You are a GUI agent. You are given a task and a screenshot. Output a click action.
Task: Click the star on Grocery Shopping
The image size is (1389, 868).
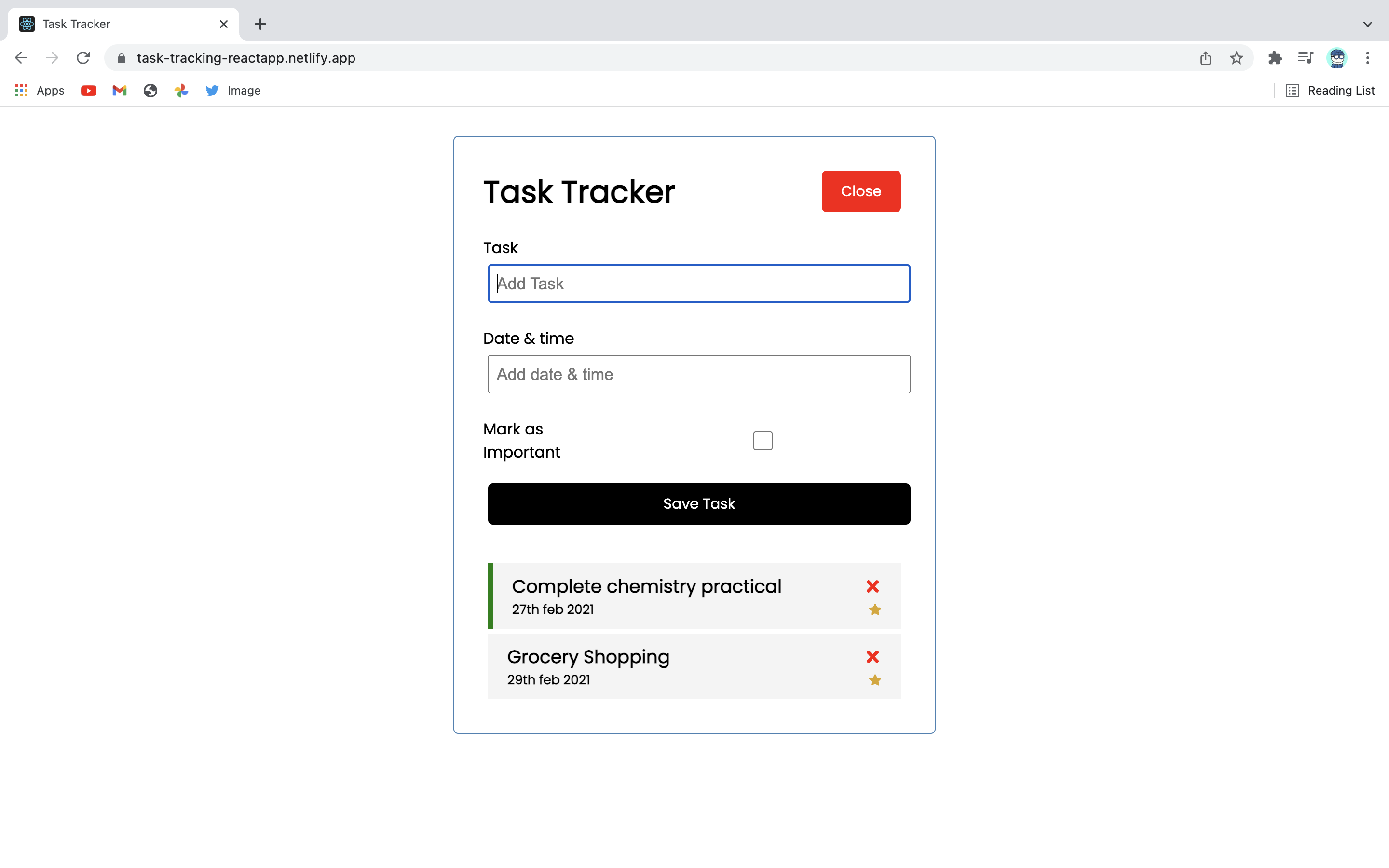[875, 680]
